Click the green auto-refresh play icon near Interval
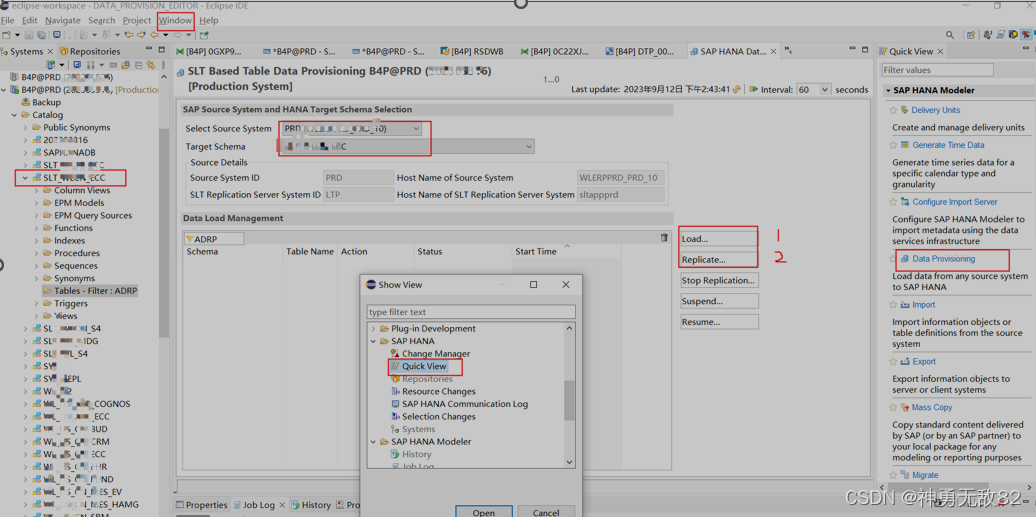The width and height of the screenshot is (1036, 517). point(754,89)
